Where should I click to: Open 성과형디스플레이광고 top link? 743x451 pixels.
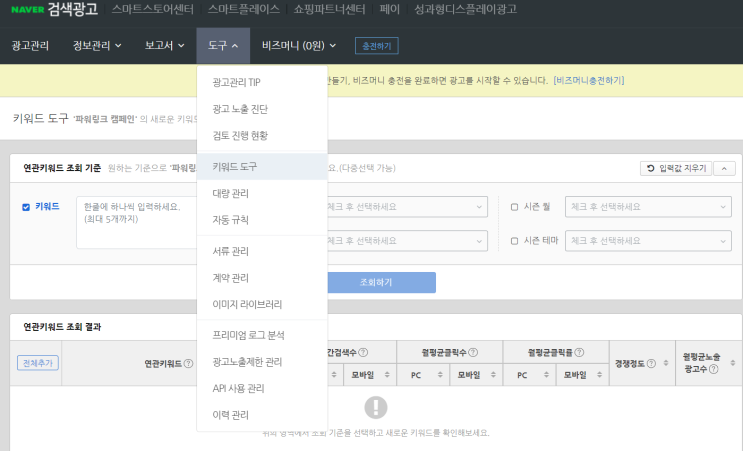(x=465, y=9)
